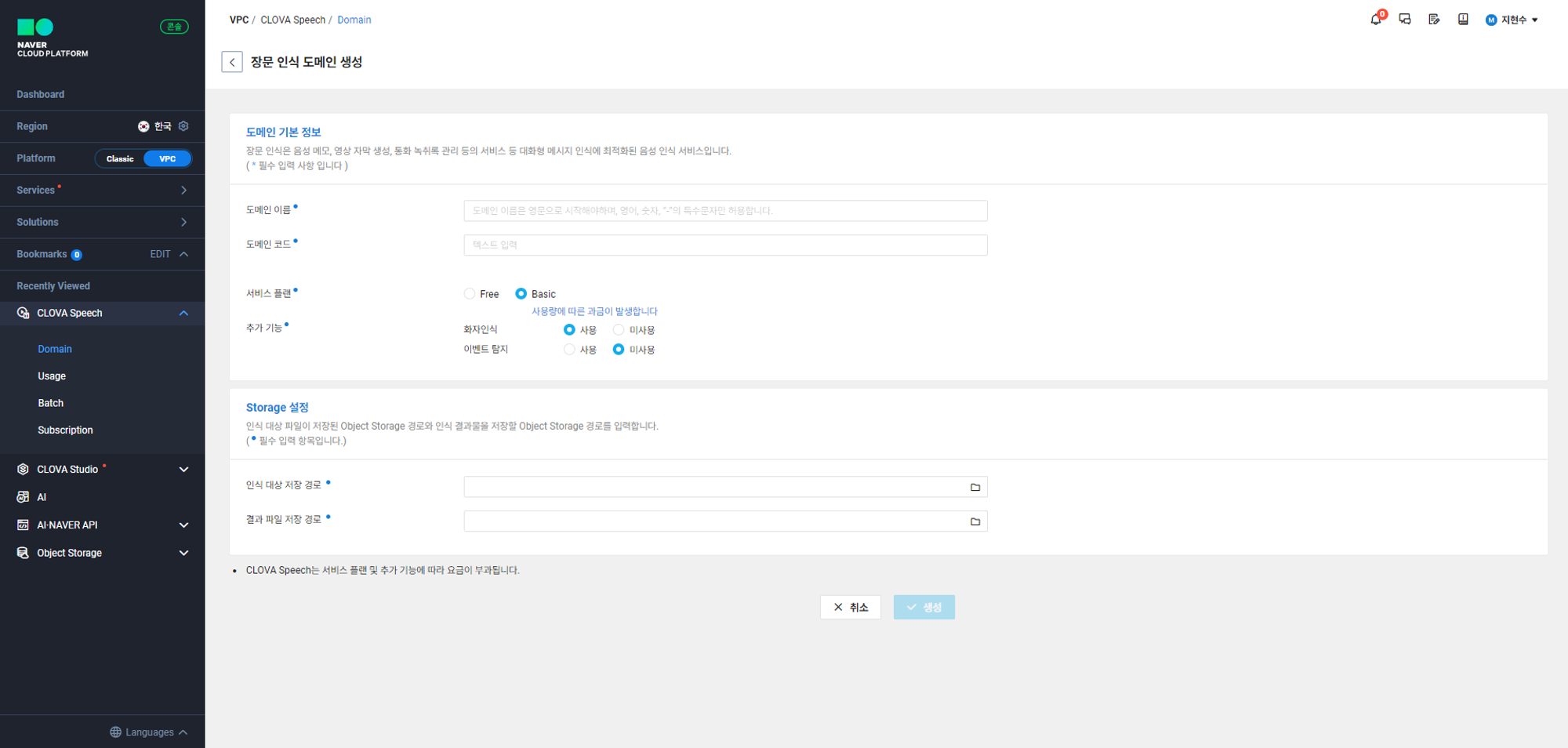Browse folder for 결과 파일 저장 경로
The width and height of the screenshot is (1568, 748).
975,521
